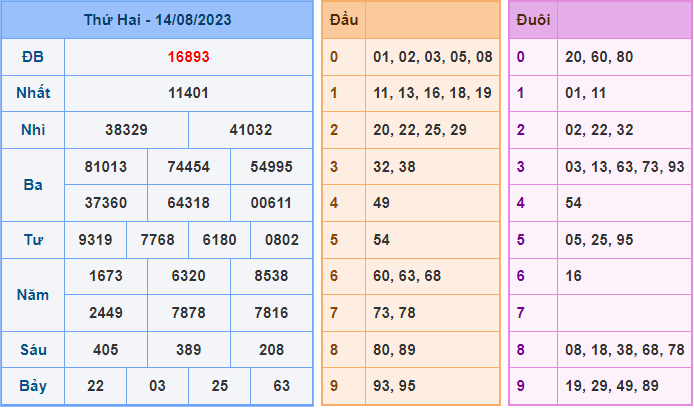This screenshot has height=408, width=694.
Task: Select Tư prize number 0802
Action: (281, 240)
